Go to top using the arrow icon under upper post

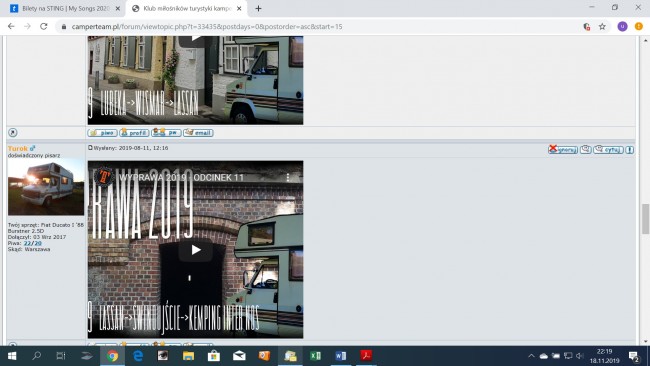pos(13,133)
